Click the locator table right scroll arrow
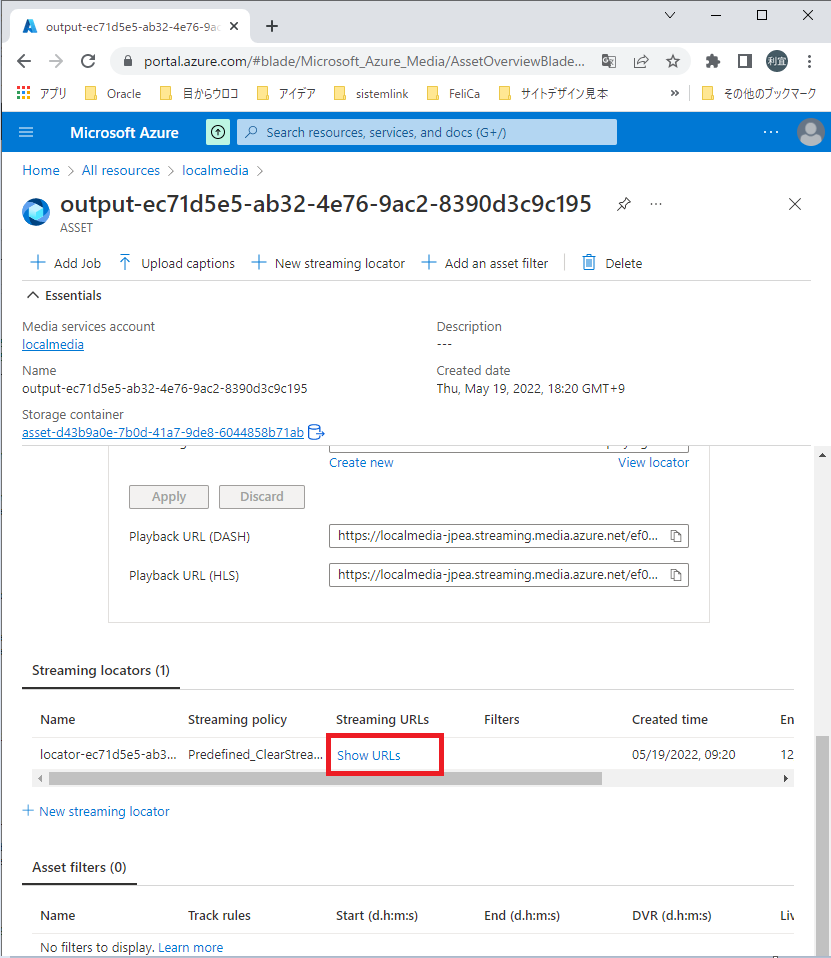Screen dimensions: 831x958 coord(786,778)
